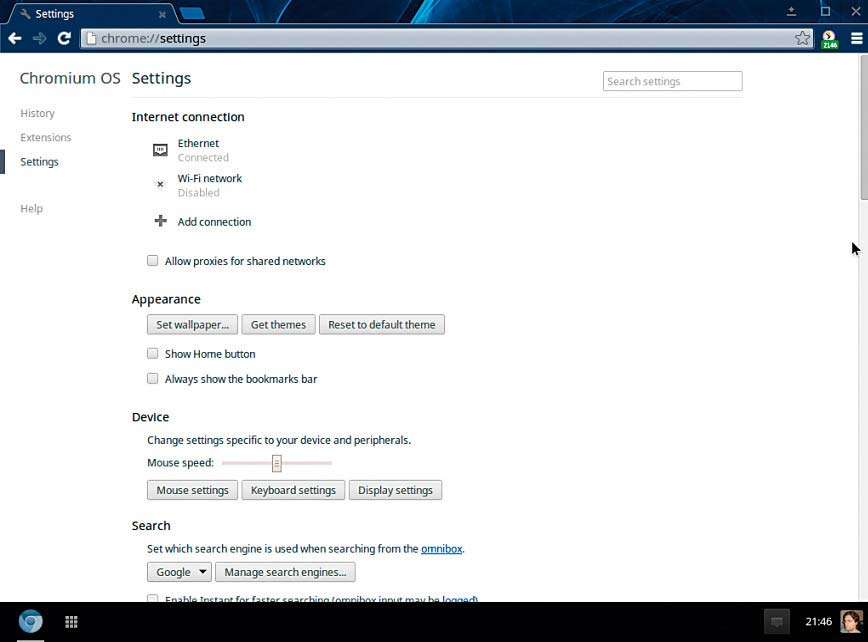868x642 pixels.
Task: Open Help in the sidebar
Action: tap(32, 208)
